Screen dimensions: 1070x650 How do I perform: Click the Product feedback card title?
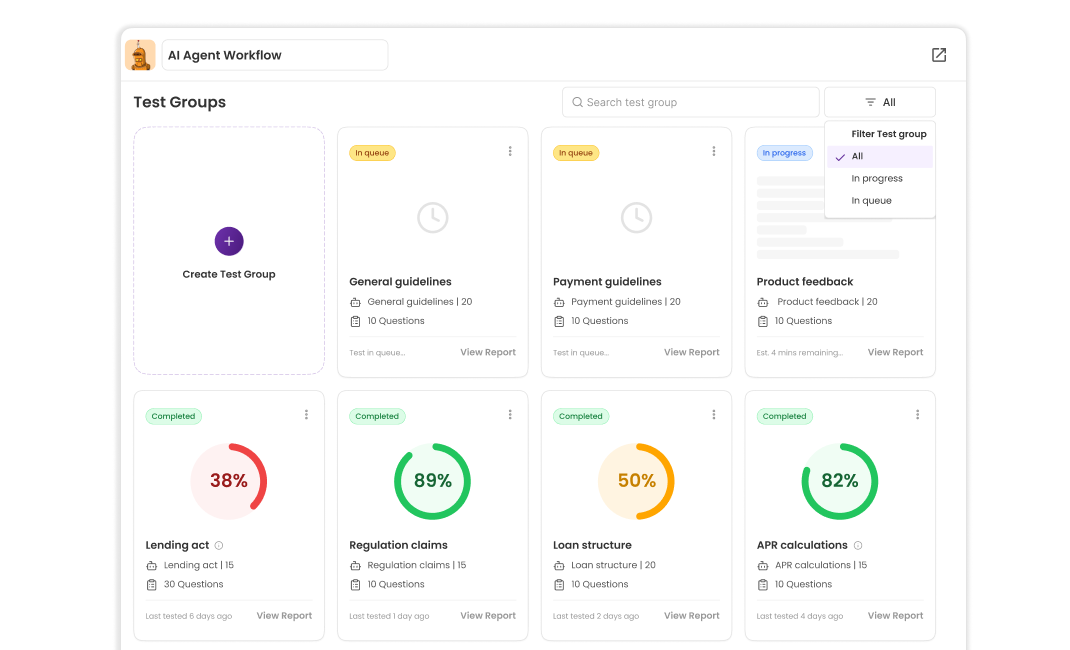805,282
